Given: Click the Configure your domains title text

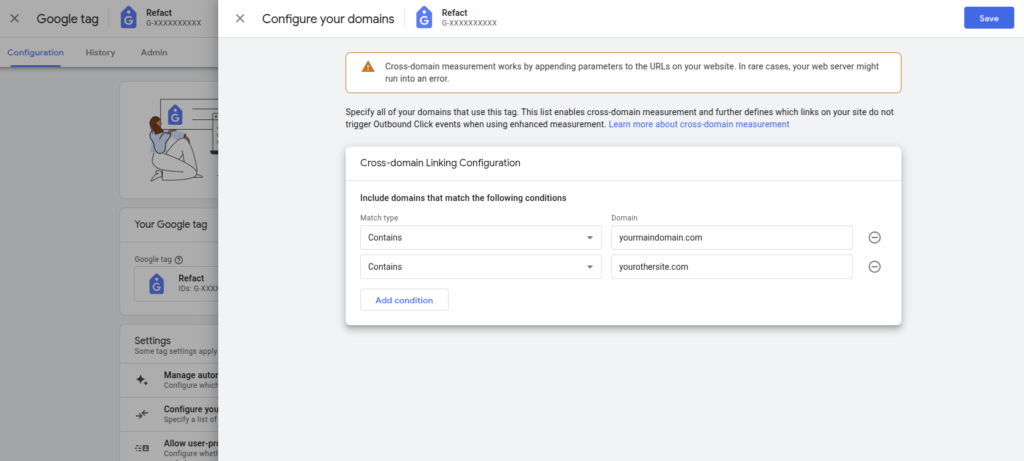Looking at the screenshot, I should point(328,19).
